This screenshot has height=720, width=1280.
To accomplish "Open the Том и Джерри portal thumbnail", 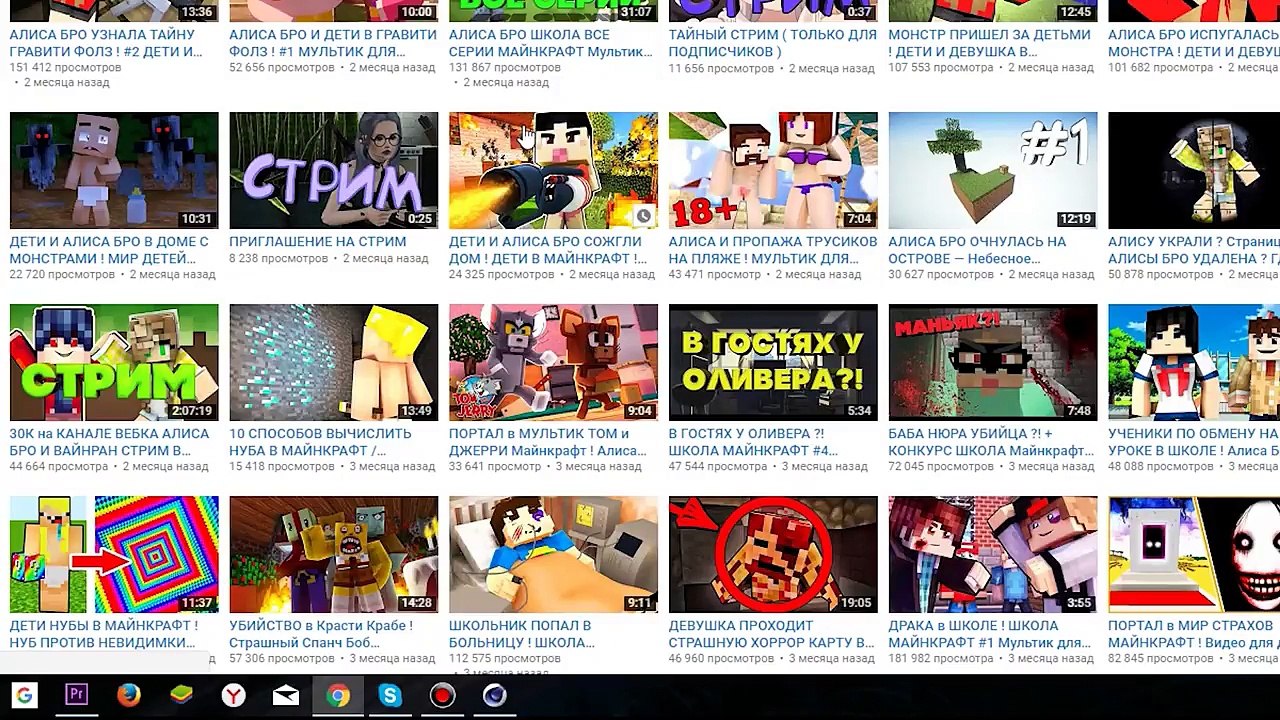I will click(553, 362).
